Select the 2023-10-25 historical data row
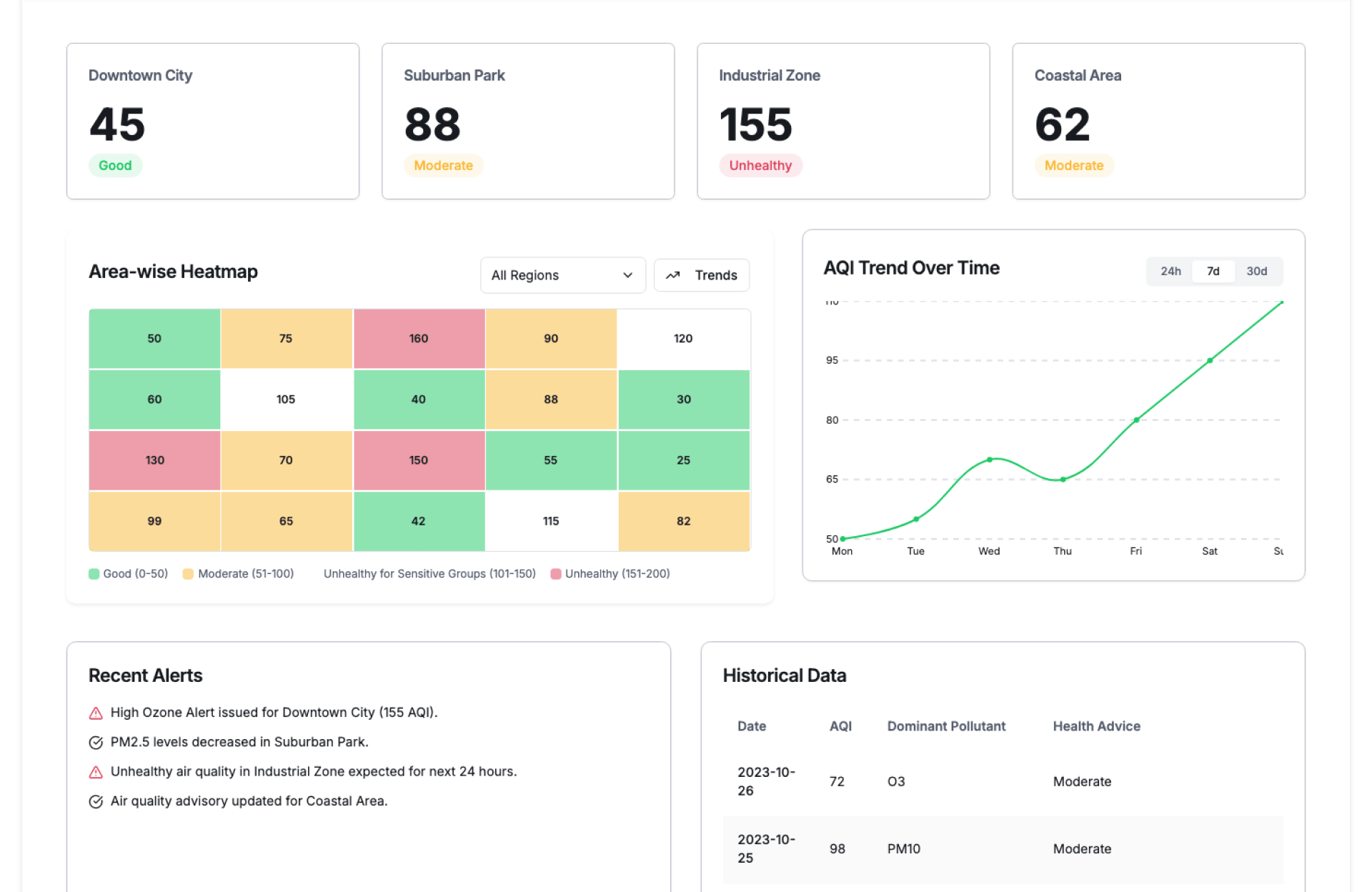Viewport: 1372px width, 892px height. pos(1003,849)
